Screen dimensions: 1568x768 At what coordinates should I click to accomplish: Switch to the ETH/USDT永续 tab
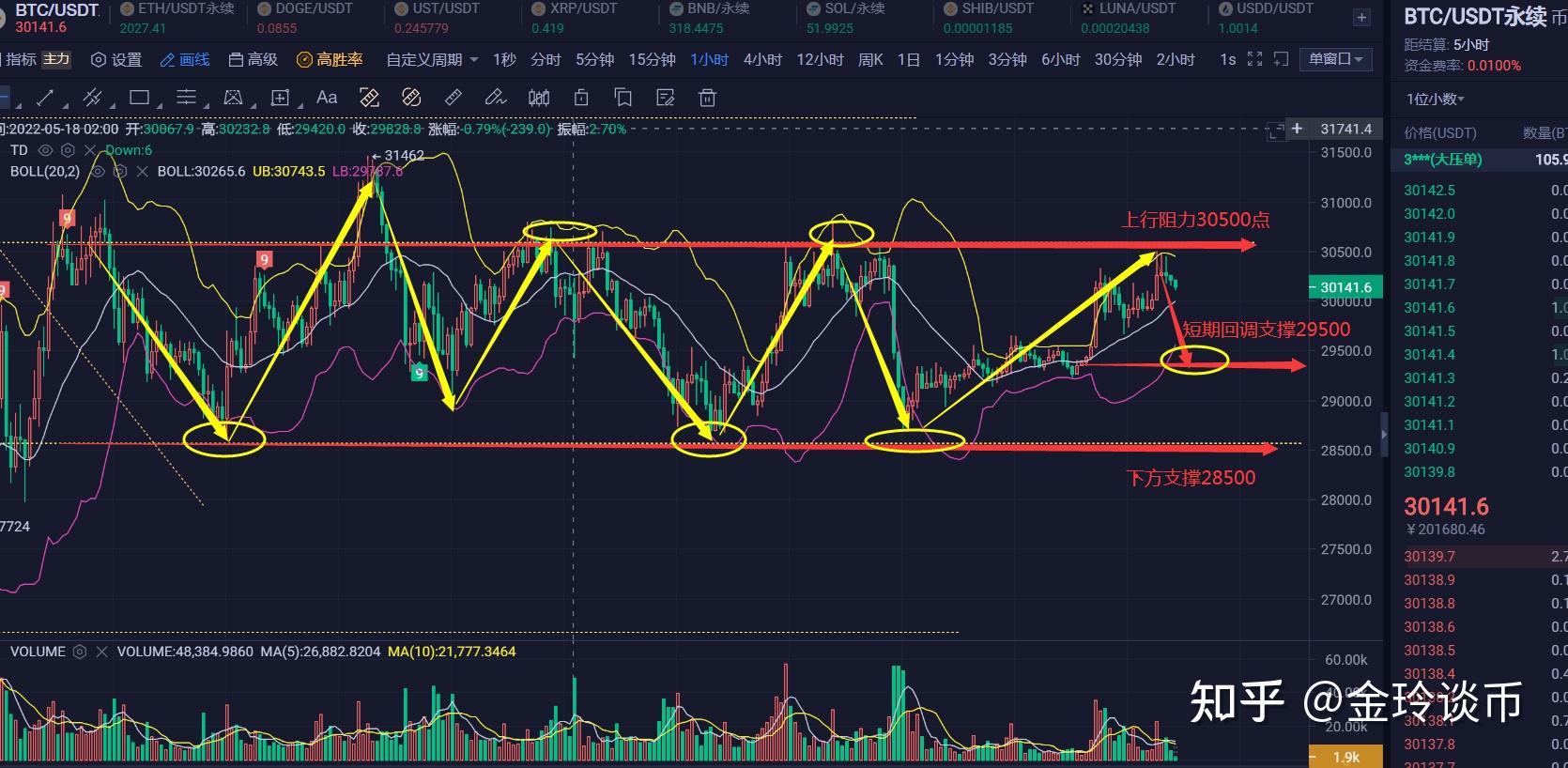click(x=177, y=18)
